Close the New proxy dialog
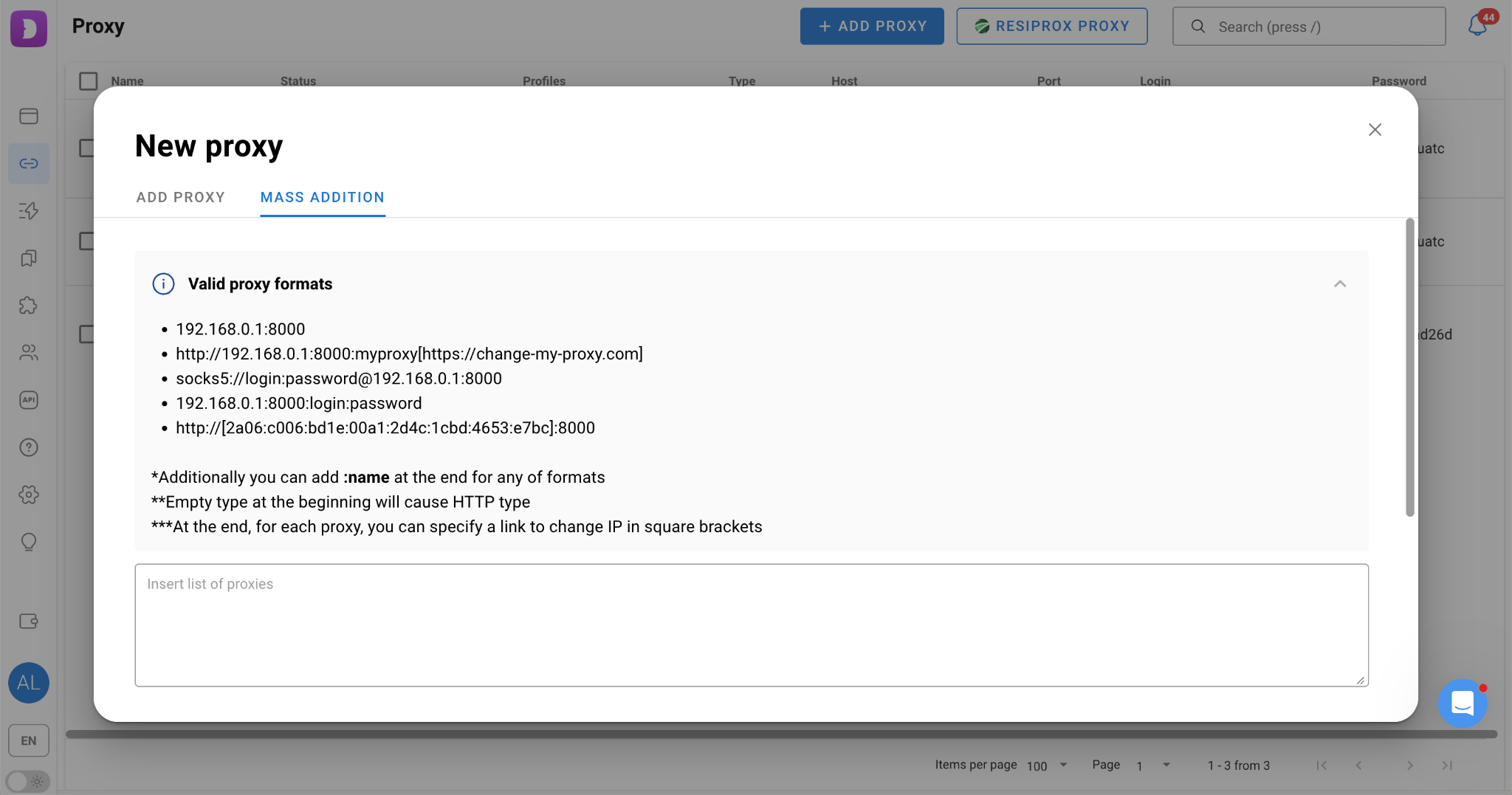Viewport: 1512px width, 795px height. pos(1375,130)
